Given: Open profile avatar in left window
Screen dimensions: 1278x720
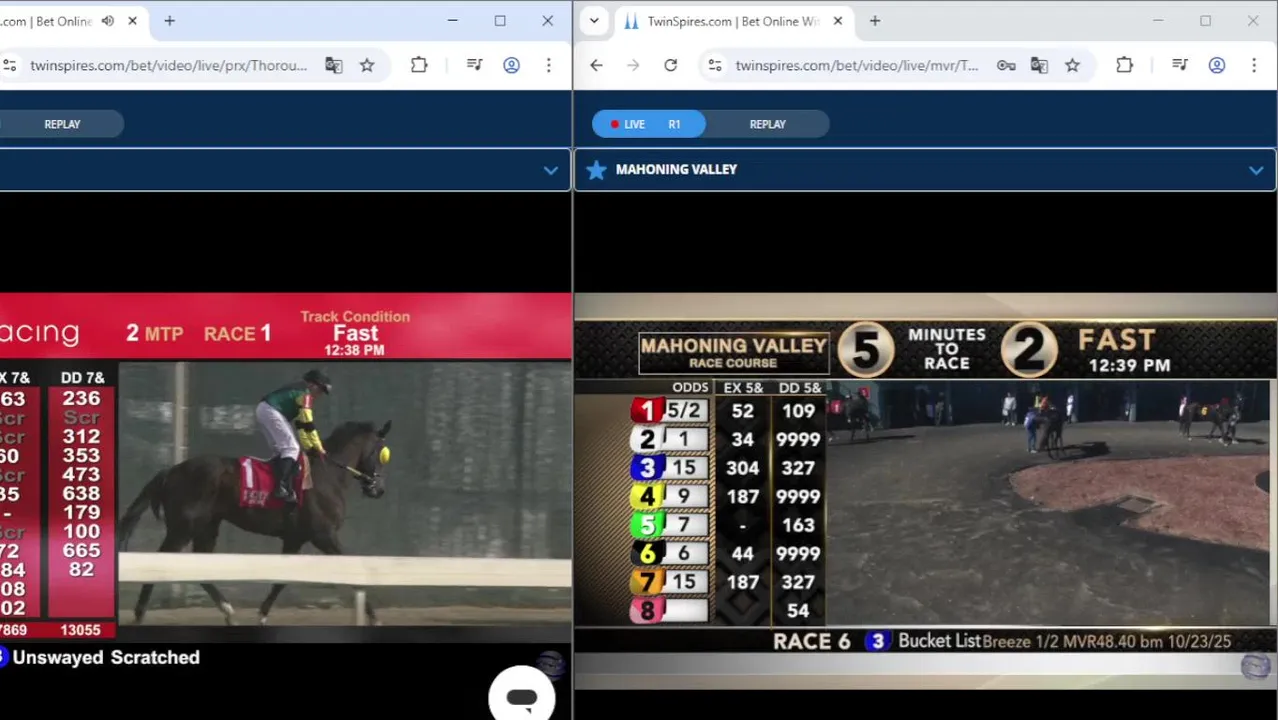Looking at the screenshot, I should (x=511, y=65).
